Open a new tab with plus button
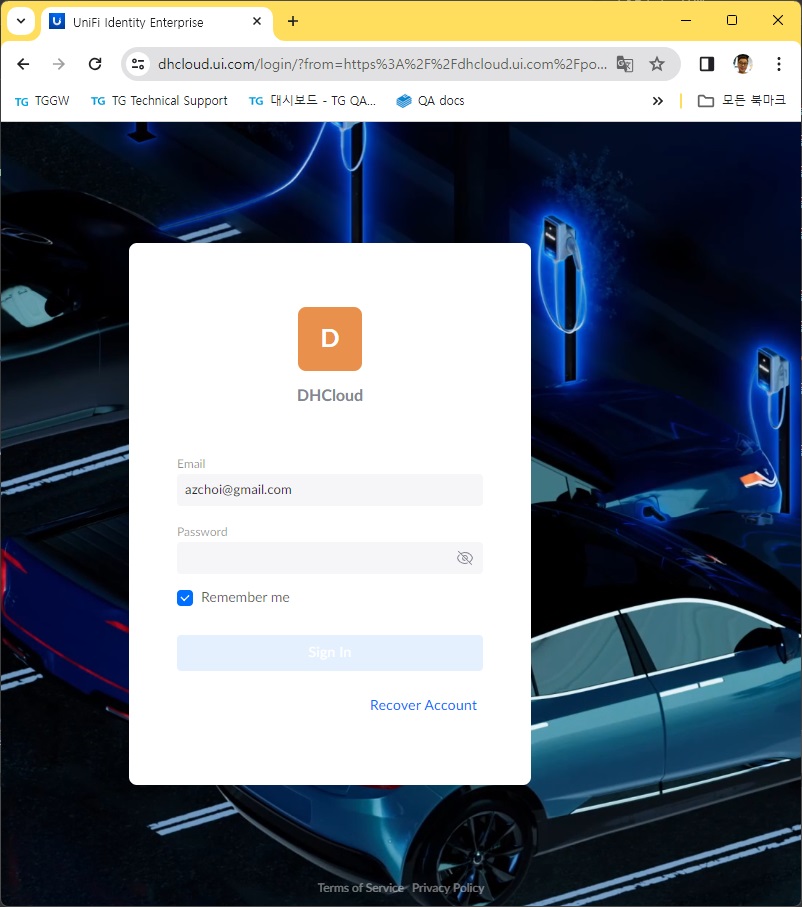802x907 pixels. (293, 21)
